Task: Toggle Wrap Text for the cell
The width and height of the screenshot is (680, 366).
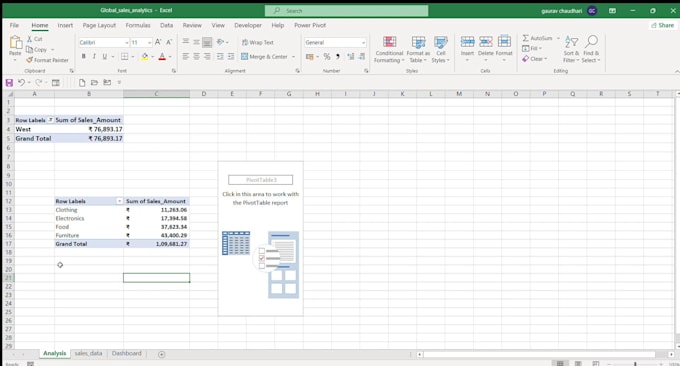Action: coord(258,42)
